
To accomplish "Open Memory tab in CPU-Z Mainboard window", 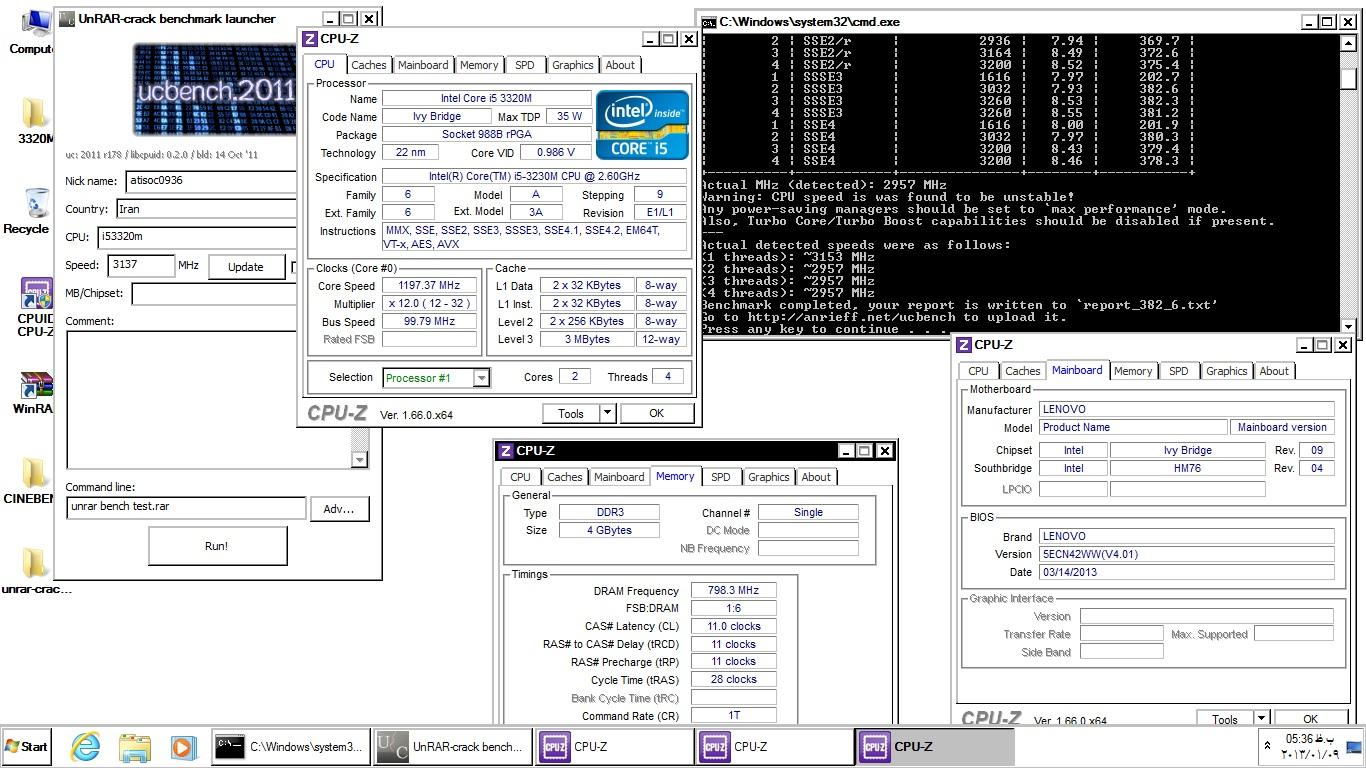I will point(1133,371).
